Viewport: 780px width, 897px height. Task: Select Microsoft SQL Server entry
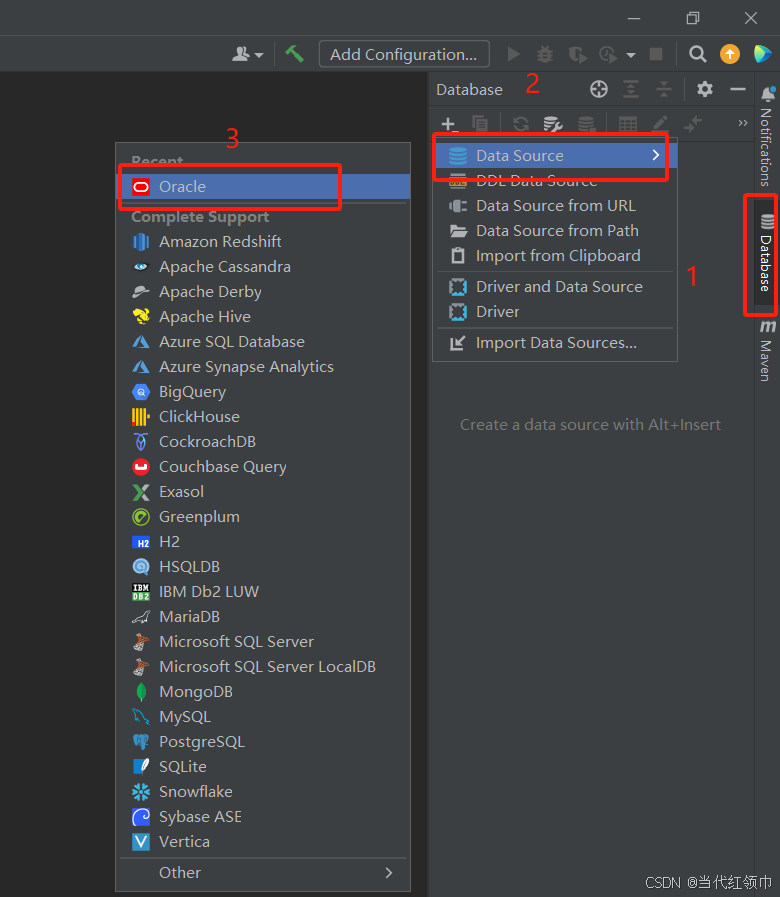tap(265, 642)
